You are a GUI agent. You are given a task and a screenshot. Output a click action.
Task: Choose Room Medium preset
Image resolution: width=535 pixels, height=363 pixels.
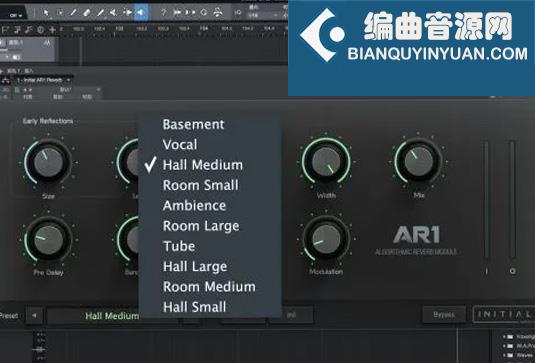(210, 287)
